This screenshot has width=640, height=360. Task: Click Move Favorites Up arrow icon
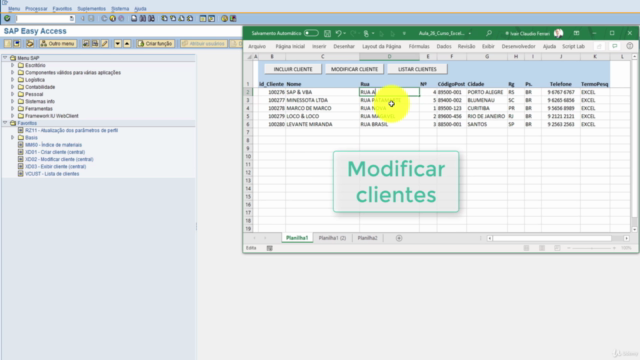point(127,43)
